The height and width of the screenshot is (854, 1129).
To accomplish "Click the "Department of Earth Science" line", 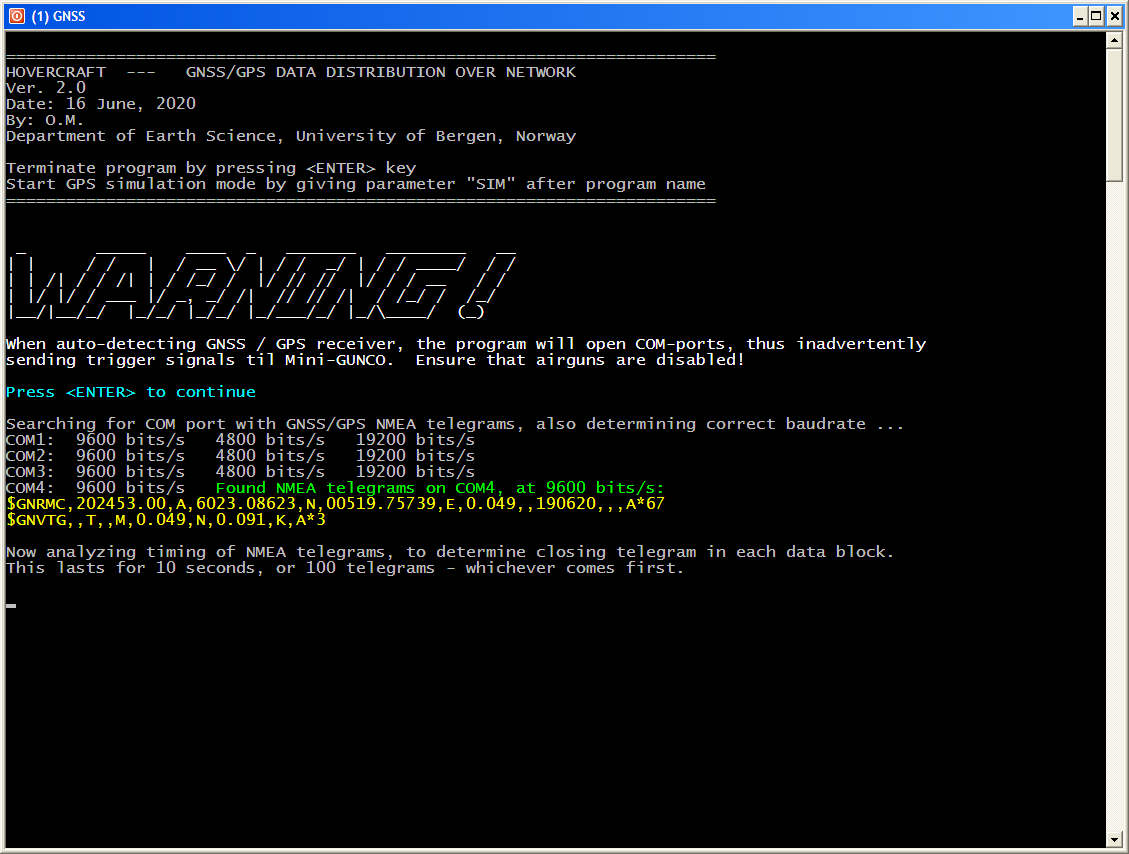I will pyautogui.click(x=290, y=136).
